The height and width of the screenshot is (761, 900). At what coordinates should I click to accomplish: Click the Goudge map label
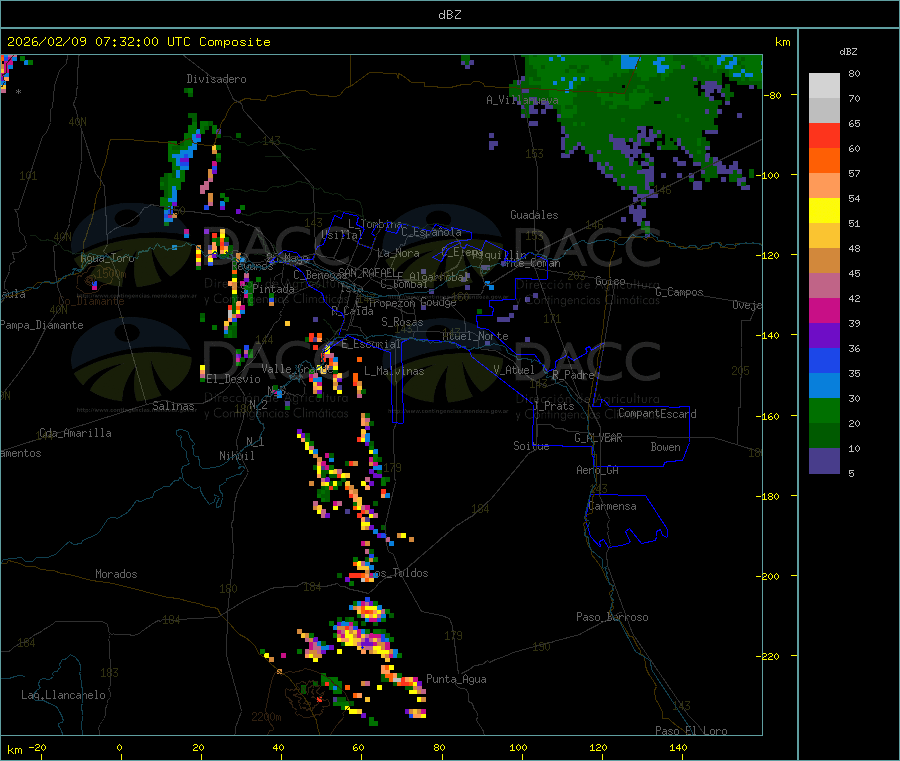(x=439, y=302)
